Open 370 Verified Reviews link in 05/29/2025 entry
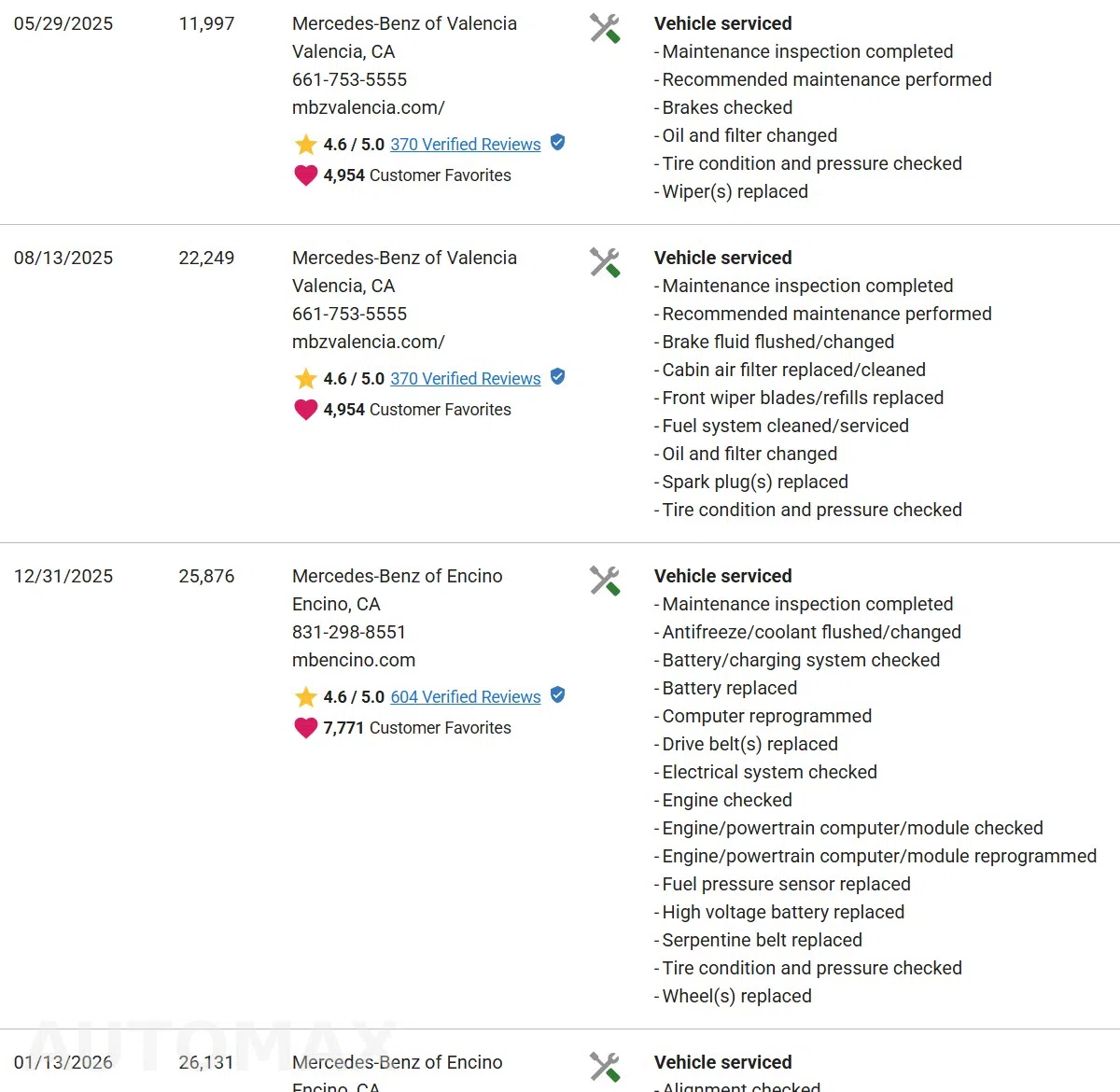This screenshot has height=1092, width=1120. pyautogui.click(x=466, y=145)
